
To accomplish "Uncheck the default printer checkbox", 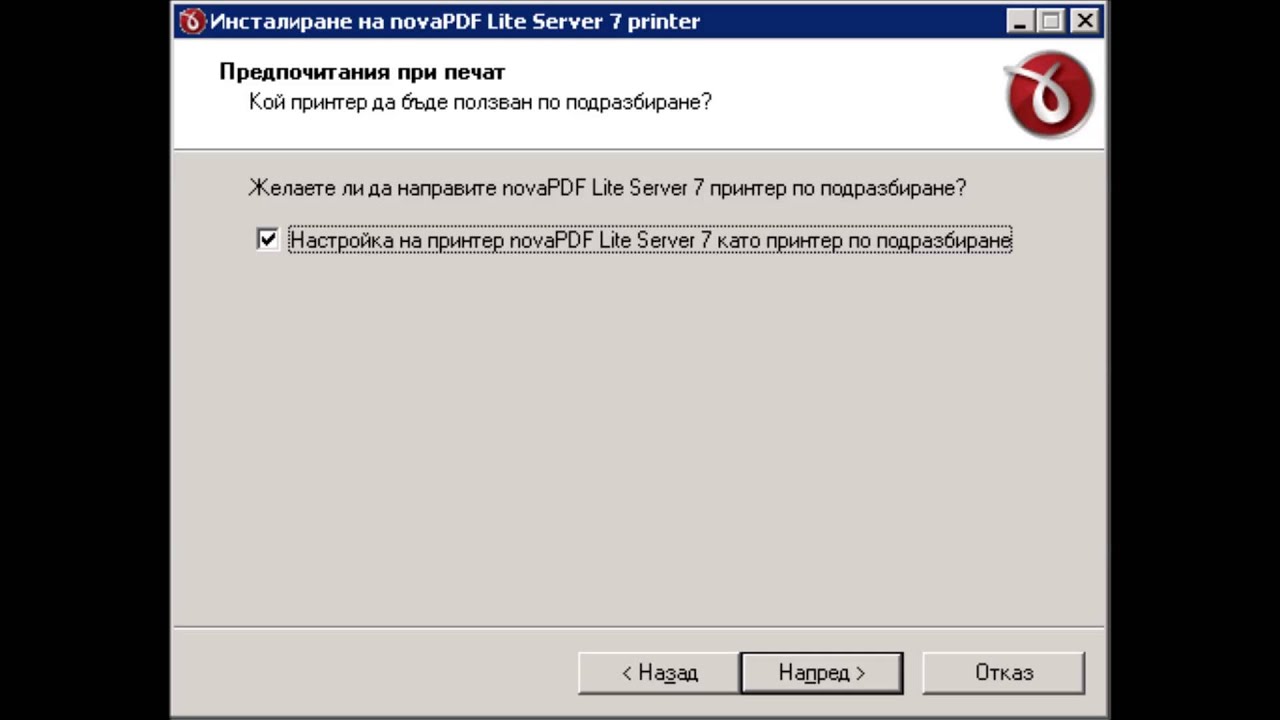I will coord(267,240).
